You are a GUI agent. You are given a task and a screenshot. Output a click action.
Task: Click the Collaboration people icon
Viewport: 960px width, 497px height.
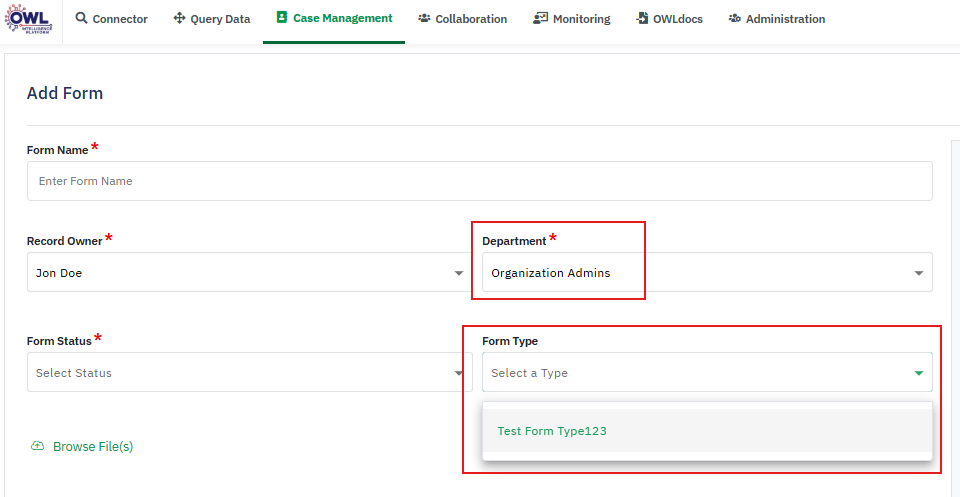pyautogui.click(x=424, y=19)
